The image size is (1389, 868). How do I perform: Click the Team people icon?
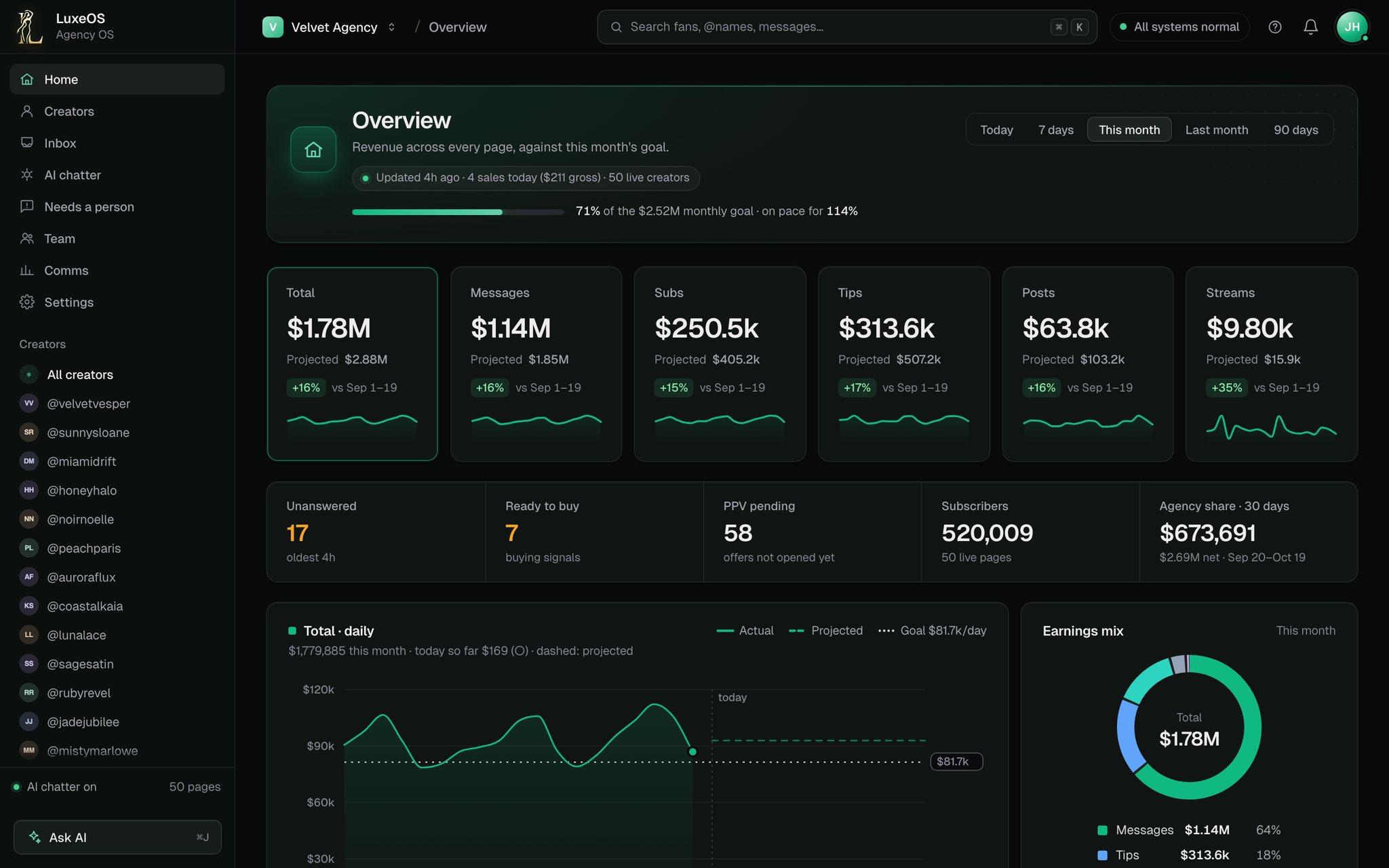[x=27, y=239]
